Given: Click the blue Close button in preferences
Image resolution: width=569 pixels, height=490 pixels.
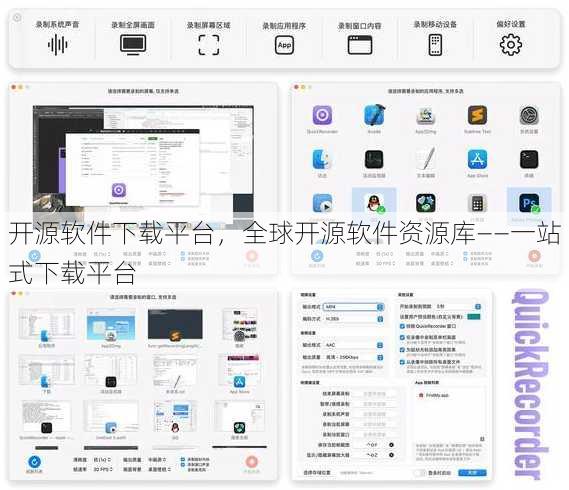Looking at the screenshot, I should [472, 473].
